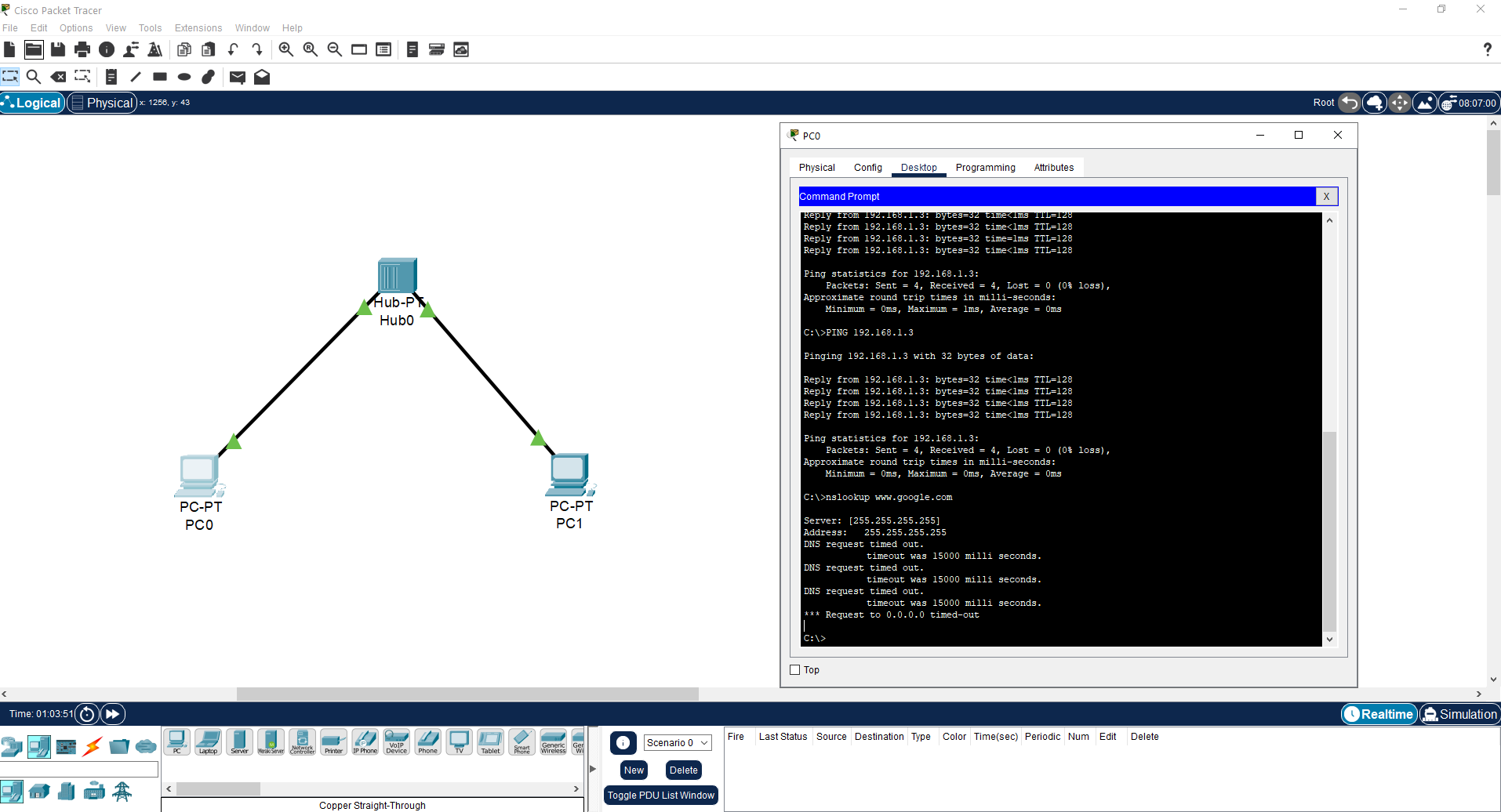
Task: Select the Draw Ellipse tool
Action: pos(184,77)
